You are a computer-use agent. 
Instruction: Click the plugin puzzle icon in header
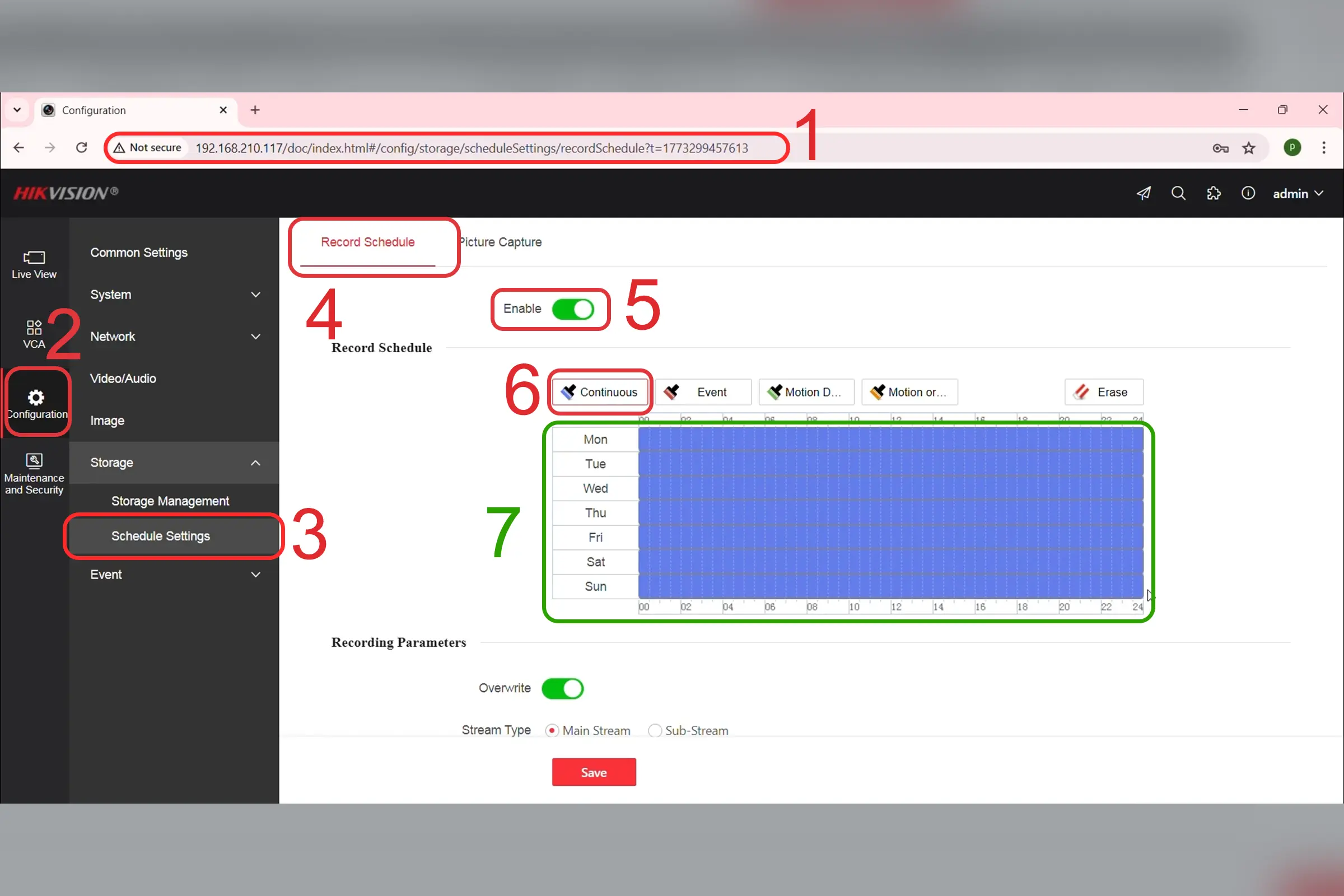pos(1213,193)
